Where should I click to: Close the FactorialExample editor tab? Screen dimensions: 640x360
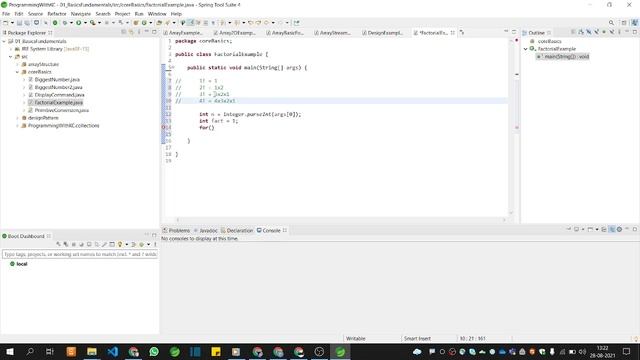[x=453, y=33]
